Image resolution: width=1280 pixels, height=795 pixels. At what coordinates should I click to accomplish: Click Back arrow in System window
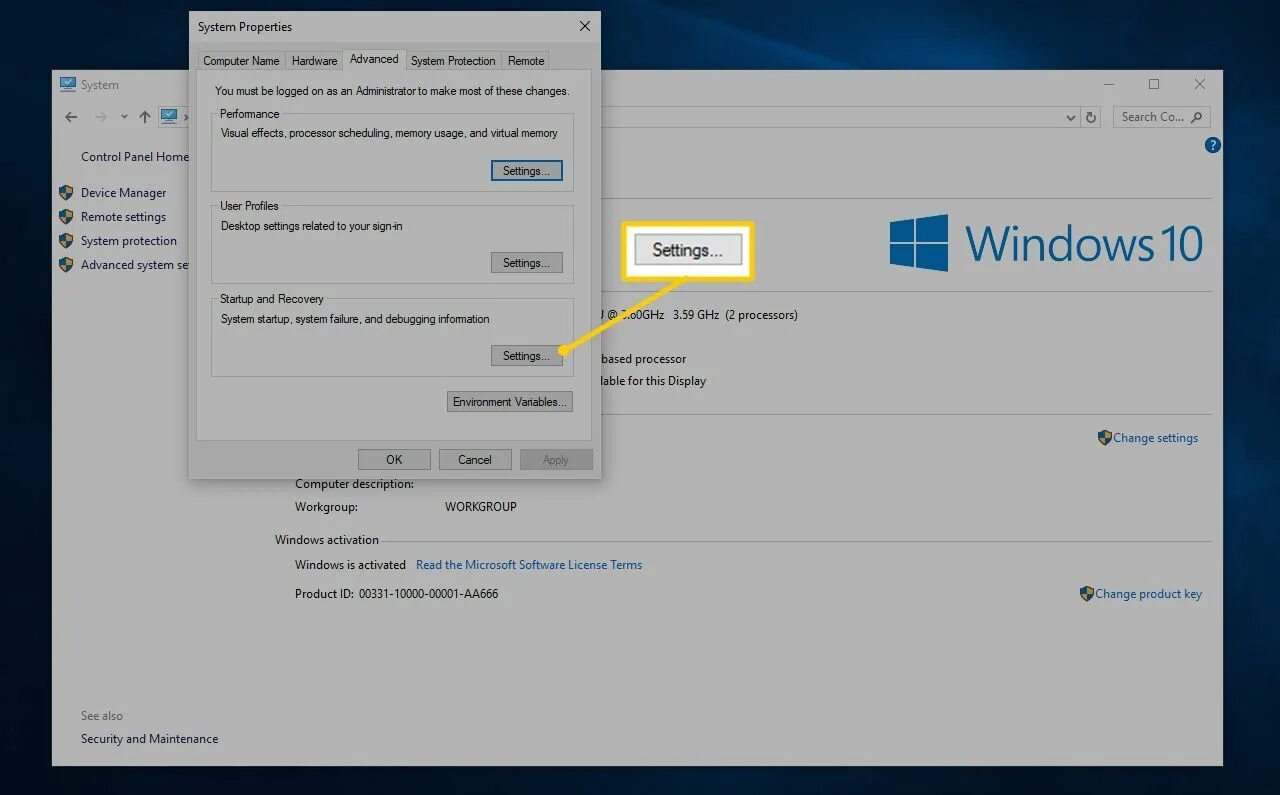pos(71,117)
